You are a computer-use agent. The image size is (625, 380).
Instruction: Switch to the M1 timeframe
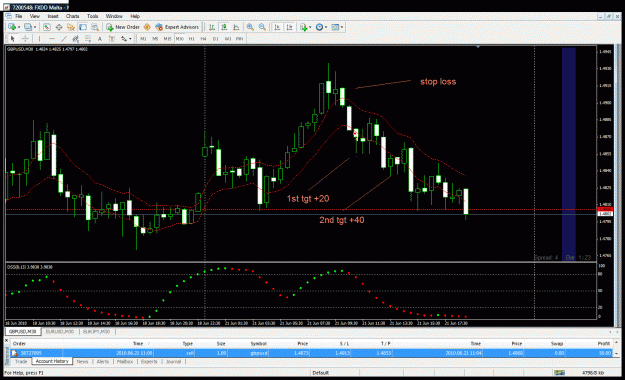tap(143, 39)
